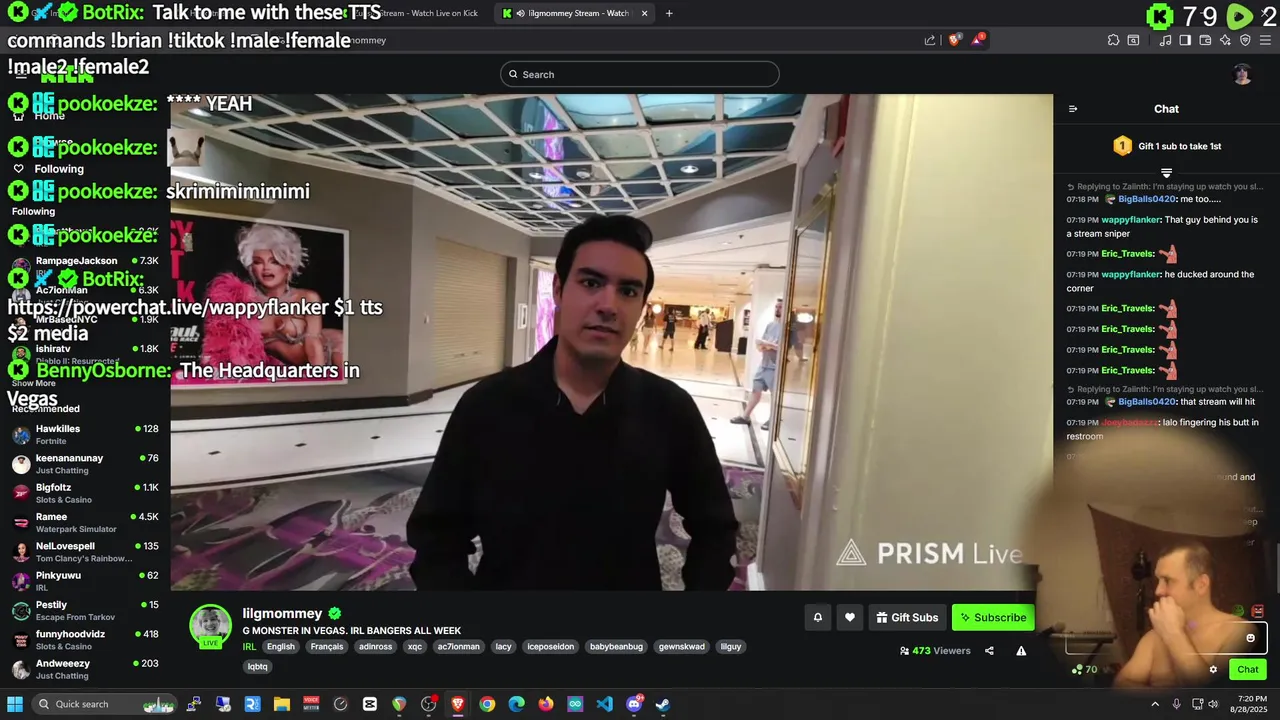Open Hawkilles channel in sidebar

[85, 434]
